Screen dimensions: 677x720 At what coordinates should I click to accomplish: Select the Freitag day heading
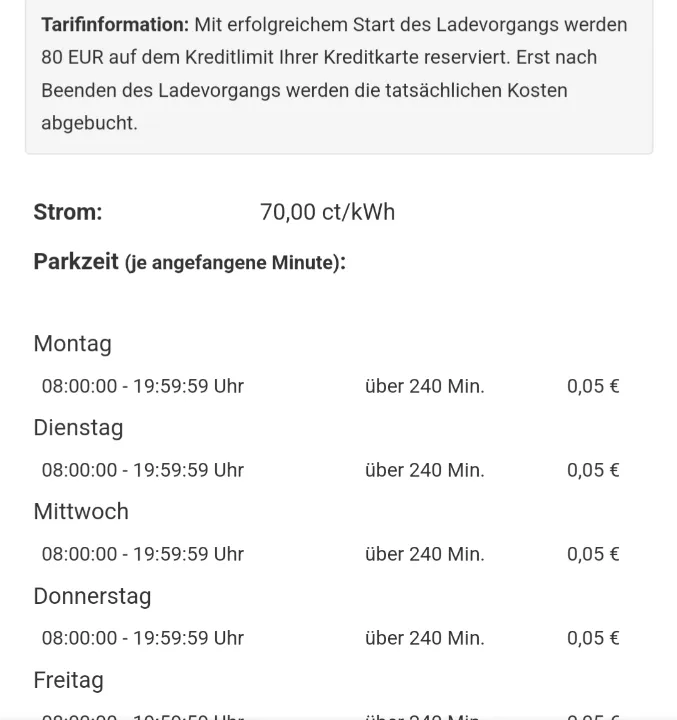click(68, 681)
